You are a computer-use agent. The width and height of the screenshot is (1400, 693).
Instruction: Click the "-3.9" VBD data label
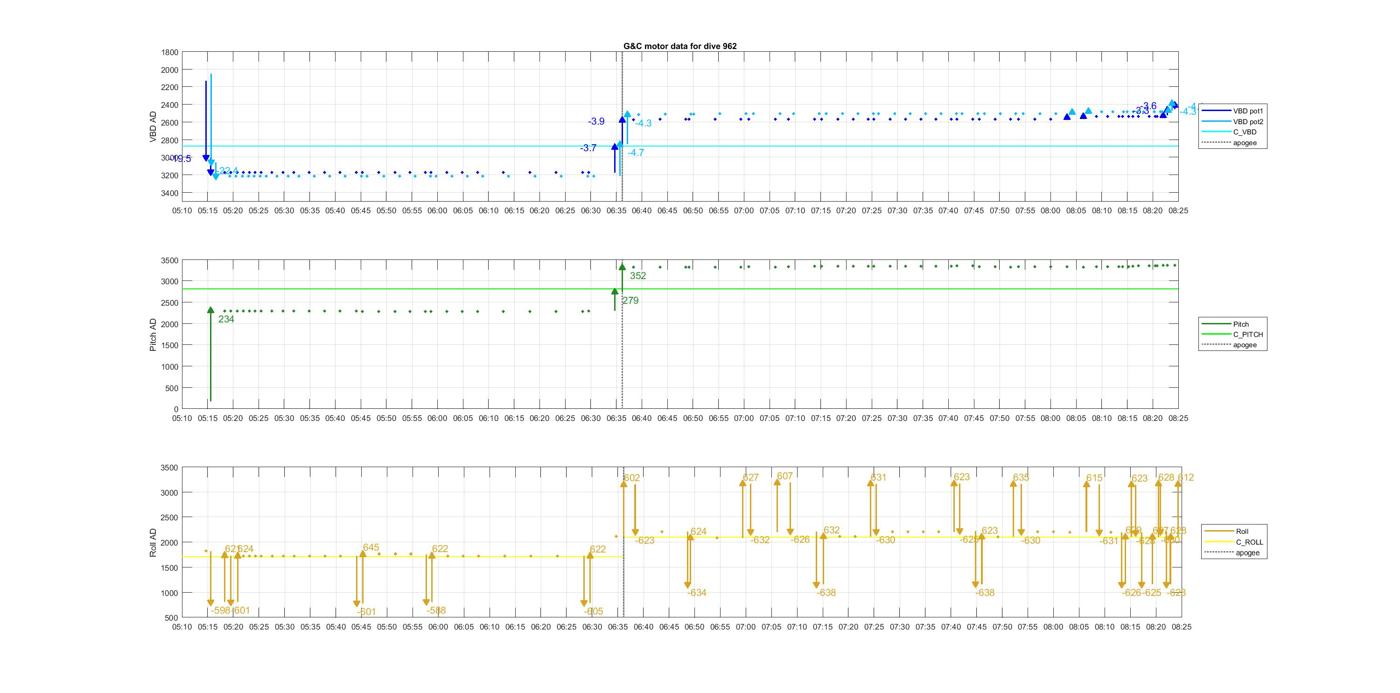596,122
